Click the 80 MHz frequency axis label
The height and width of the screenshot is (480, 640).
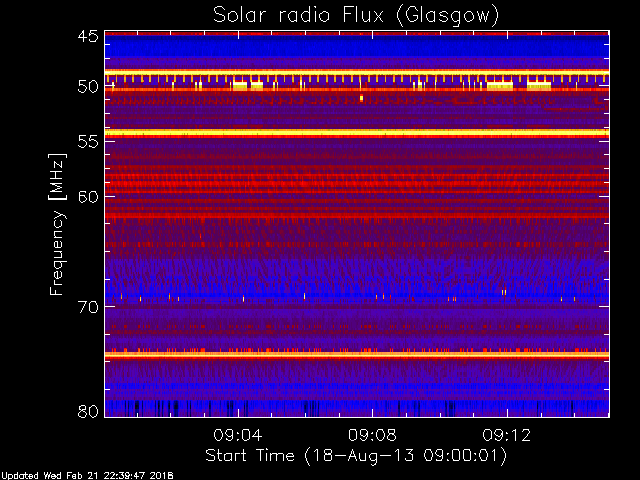88,411
